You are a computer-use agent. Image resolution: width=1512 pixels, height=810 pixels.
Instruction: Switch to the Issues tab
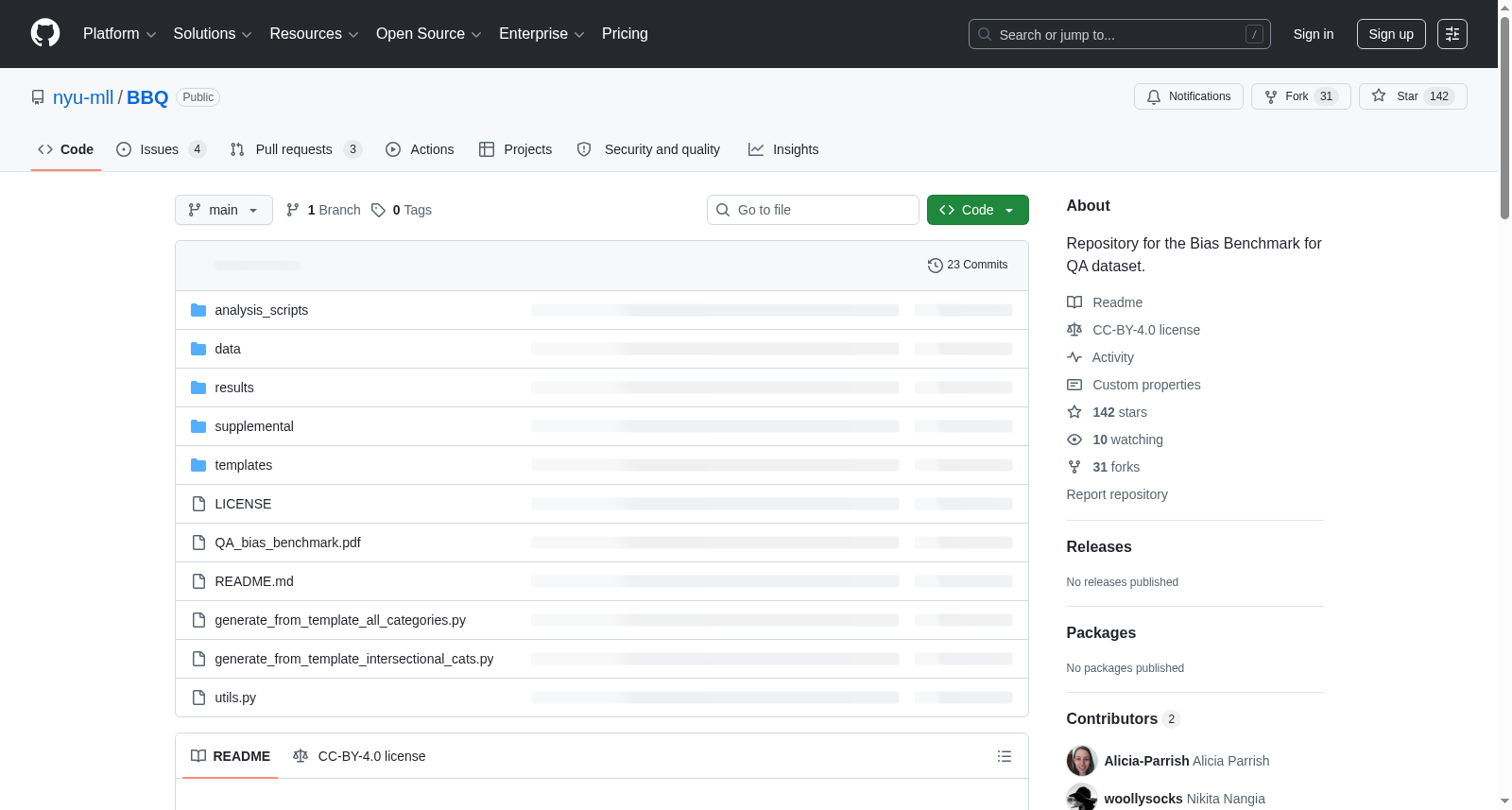click(x=161, y=149)
